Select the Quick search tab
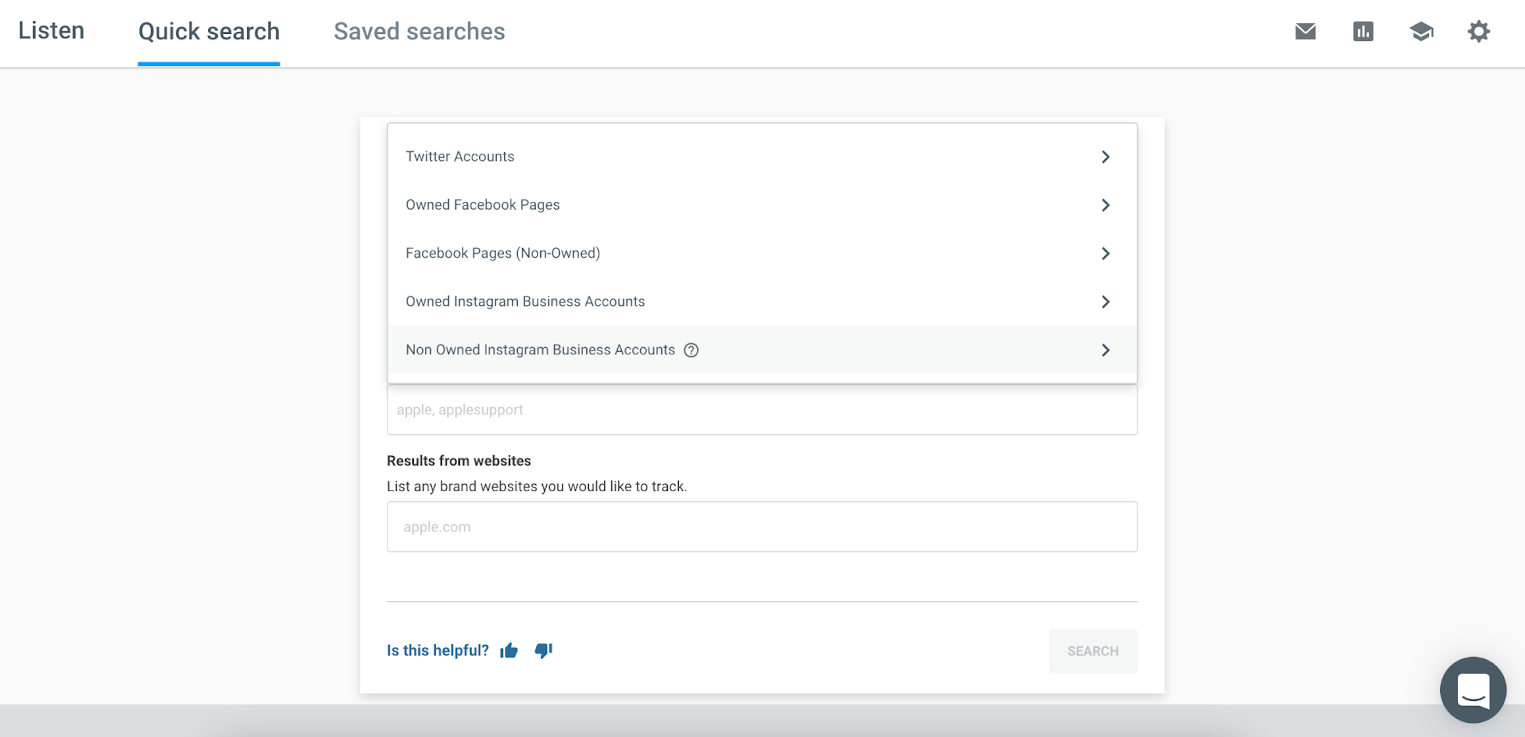 209,32
